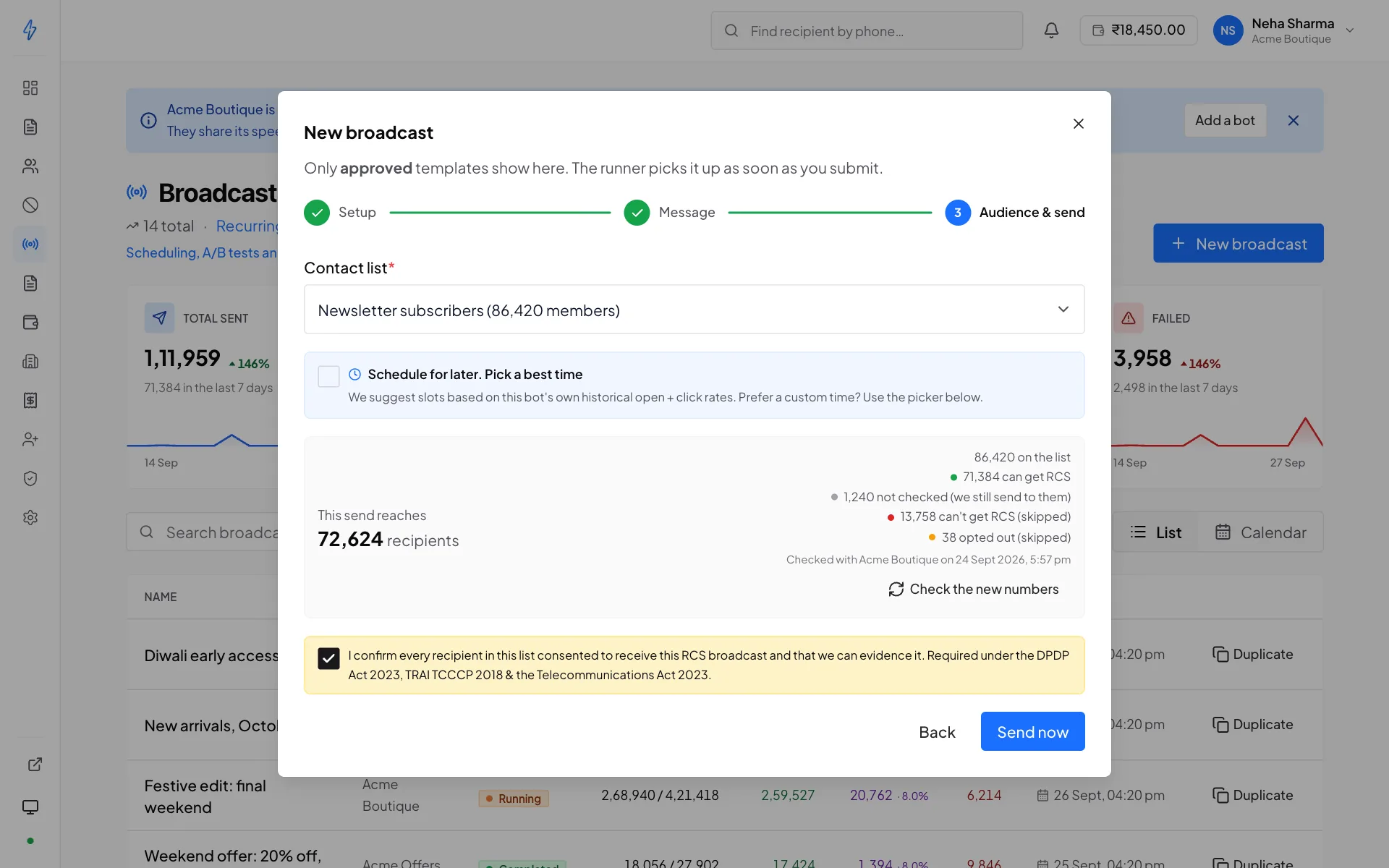Close the New broadcast dialog

pyautogui.click(x=1078, y=124)
